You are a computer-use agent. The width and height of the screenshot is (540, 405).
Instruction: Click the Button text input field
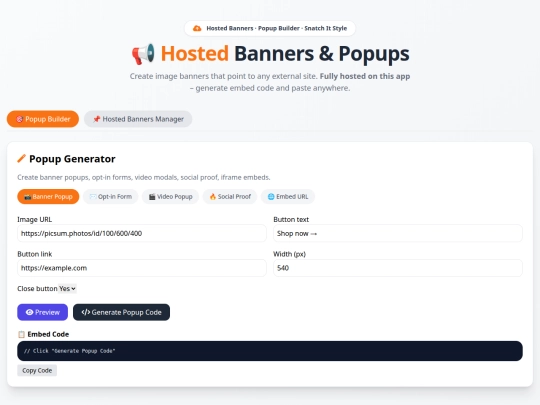tap(398, 233)
